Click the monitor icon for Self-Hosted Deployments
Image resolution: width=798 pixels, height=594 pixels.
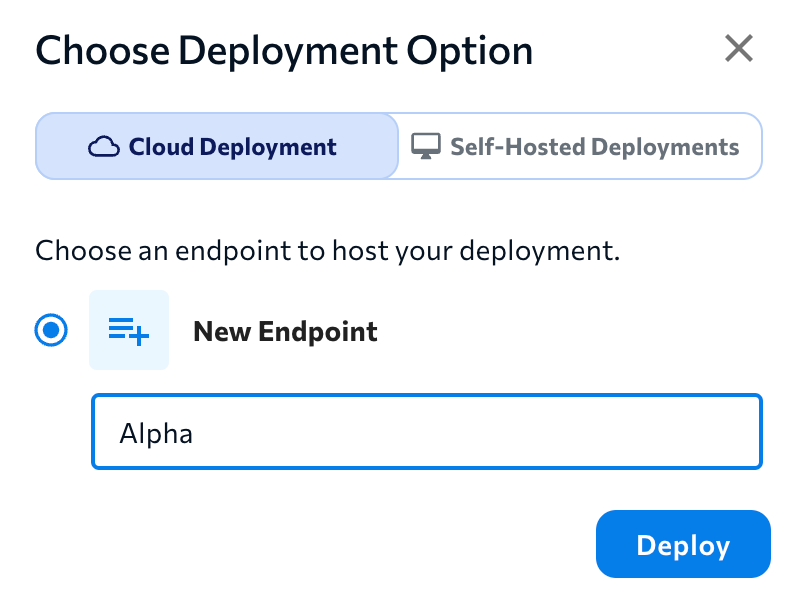(x=426, y=148)
